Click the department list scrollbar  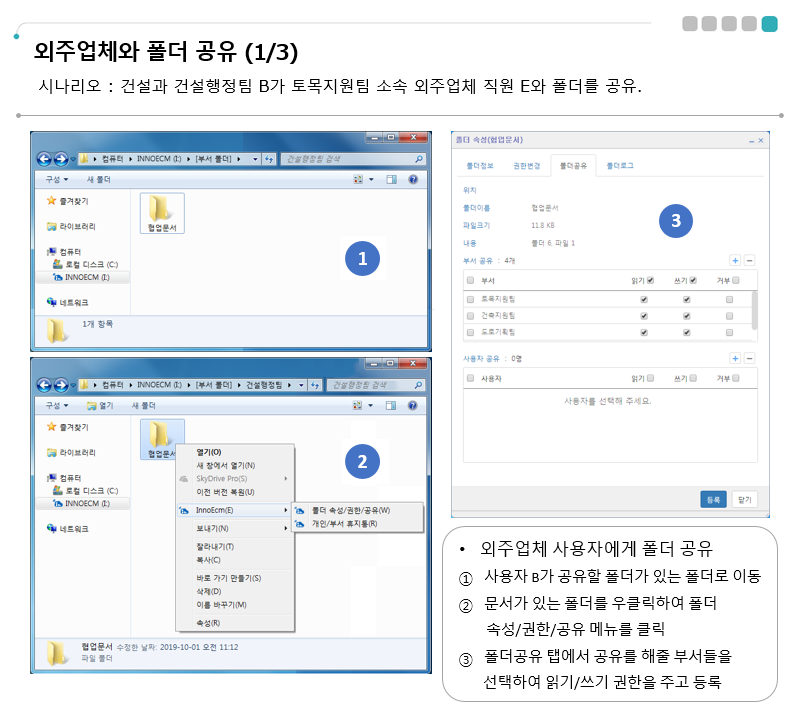(754, 310)
